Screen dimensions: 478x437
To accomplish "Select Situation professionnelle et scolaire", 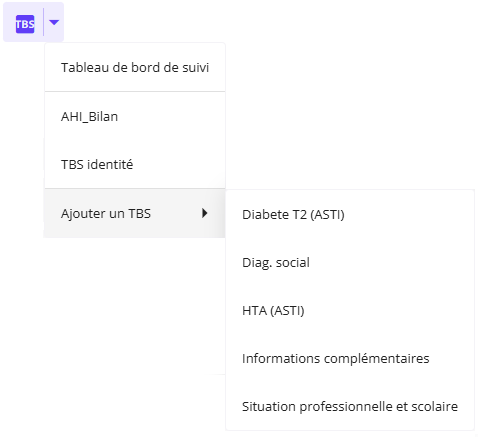I will coord(350,406).
